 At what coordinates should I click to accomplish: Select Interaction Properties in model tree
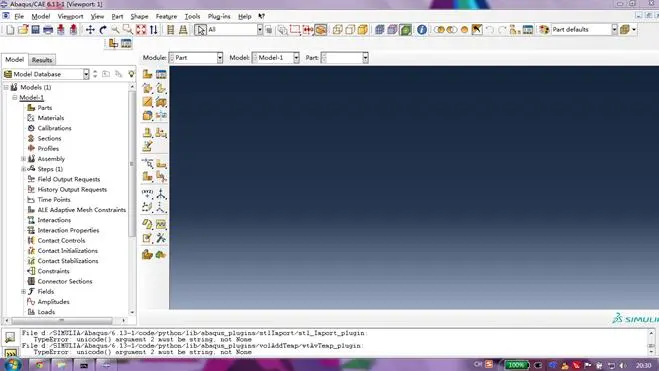click(68, 230)
